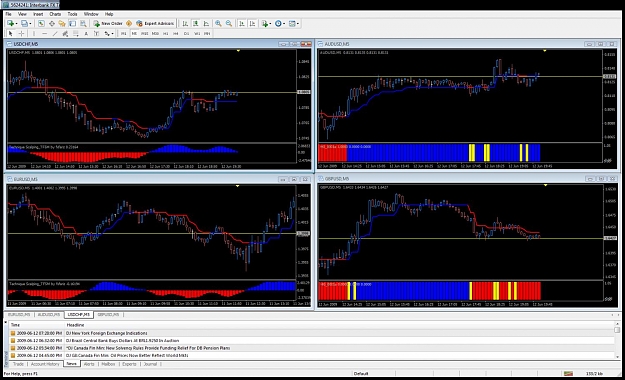Select the Fibonacci Retracement tool
The height and width of the screenshot is (380, 625).
pos(76,33)
